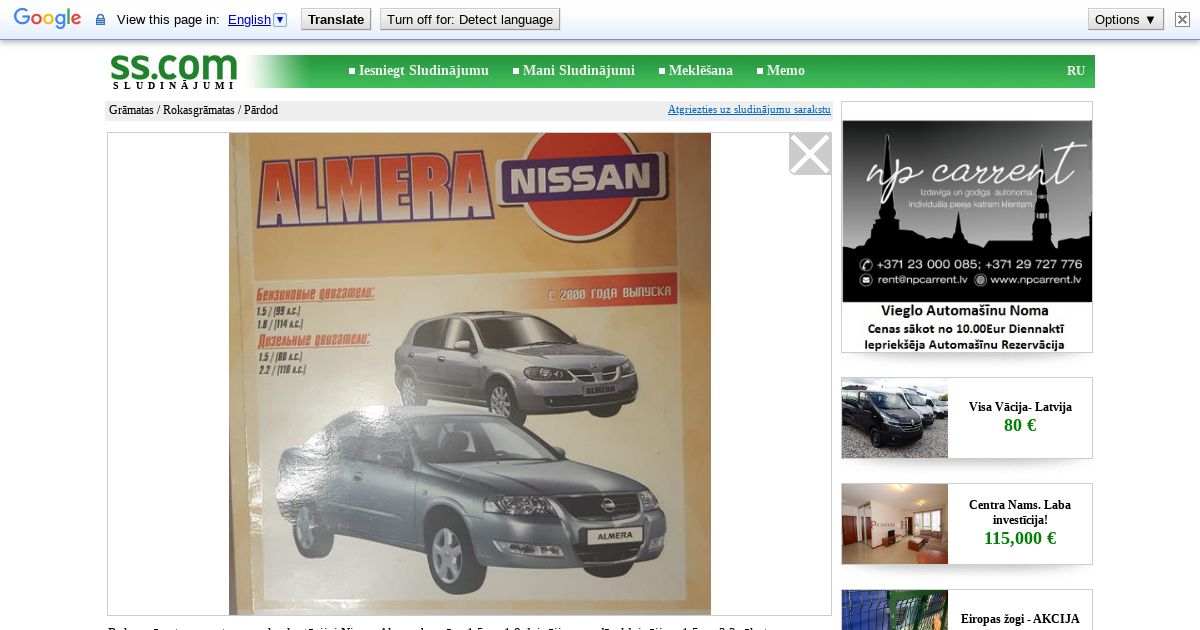Image resolution: width=1200 pixels, height=630 pixels.
Task: Turn off translation for detected language
Action: pyautogui.click(x=470, y=19)
